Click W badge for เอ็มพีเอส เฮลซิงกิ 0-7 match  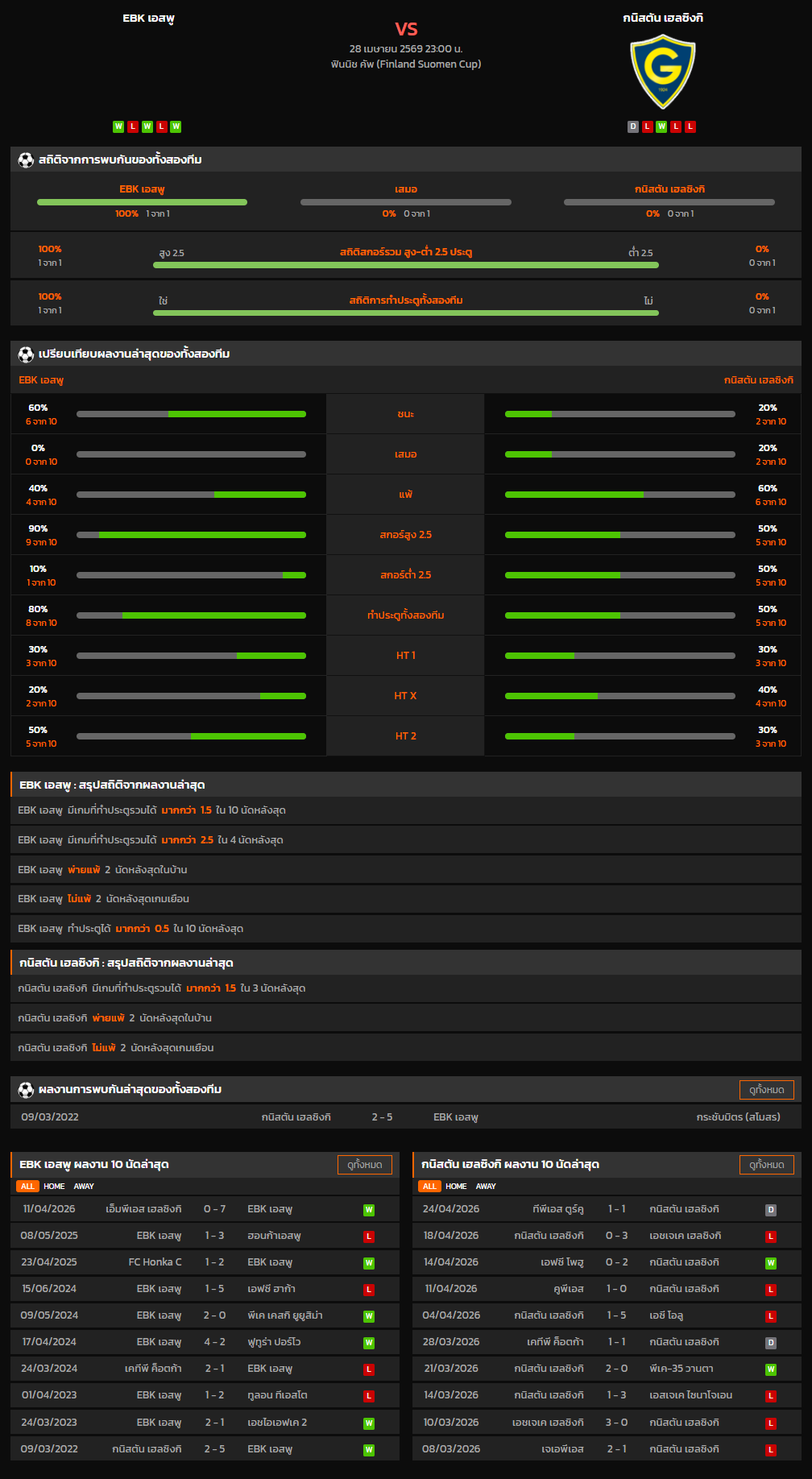(x=369, y=1210)
